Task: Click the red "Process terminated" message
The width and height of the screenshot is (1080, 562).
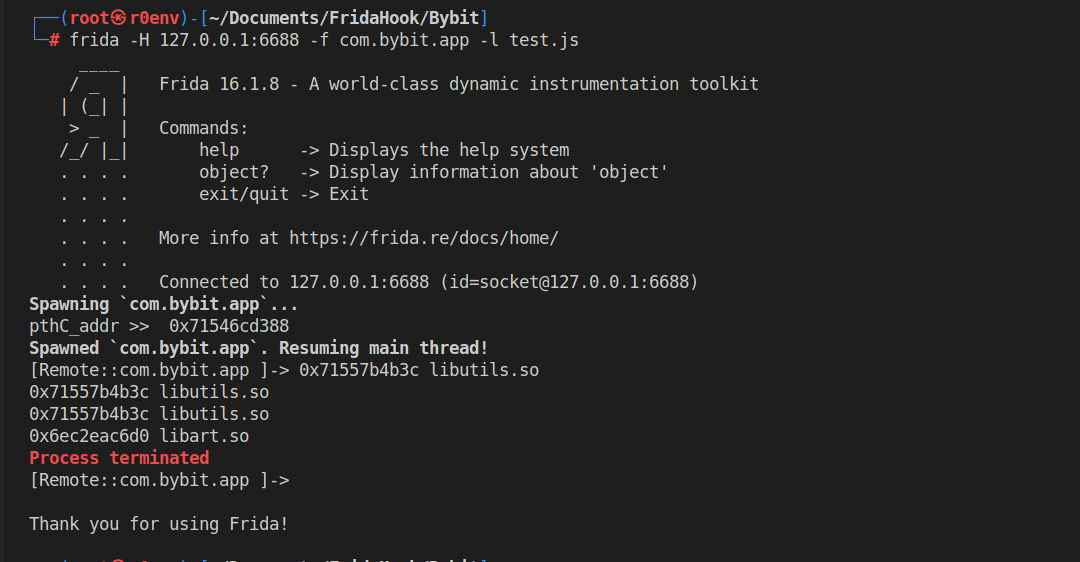Action: pyautogui.click(x=119, y=458)
